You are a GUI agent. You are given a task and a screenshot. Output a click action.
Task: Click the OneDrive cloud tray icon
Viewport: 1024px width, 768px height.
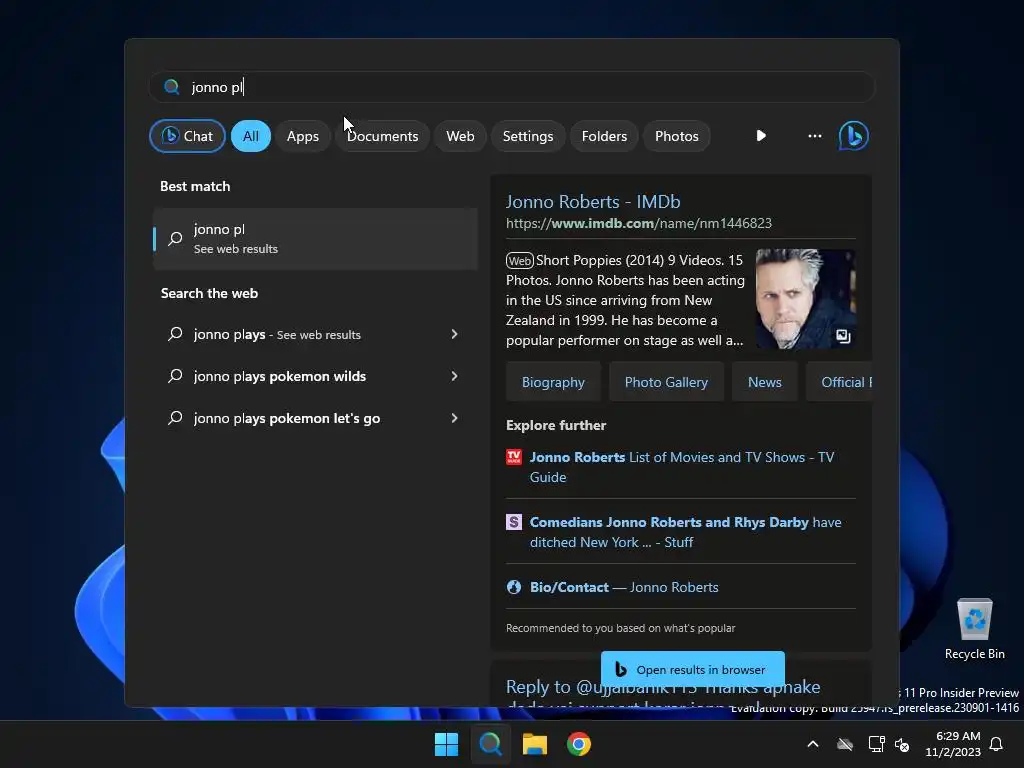pyautogui.click(x=845, y=744)
